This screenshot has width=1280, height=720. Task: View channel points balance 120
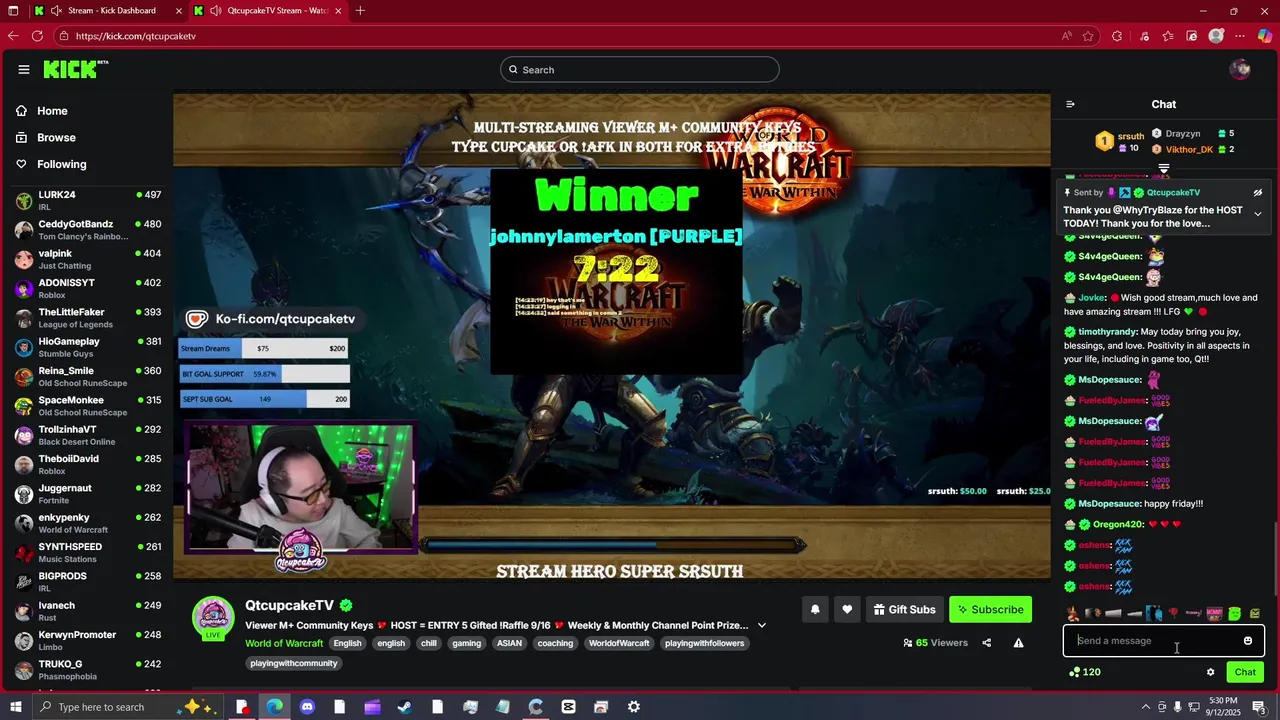[1085, 672]
